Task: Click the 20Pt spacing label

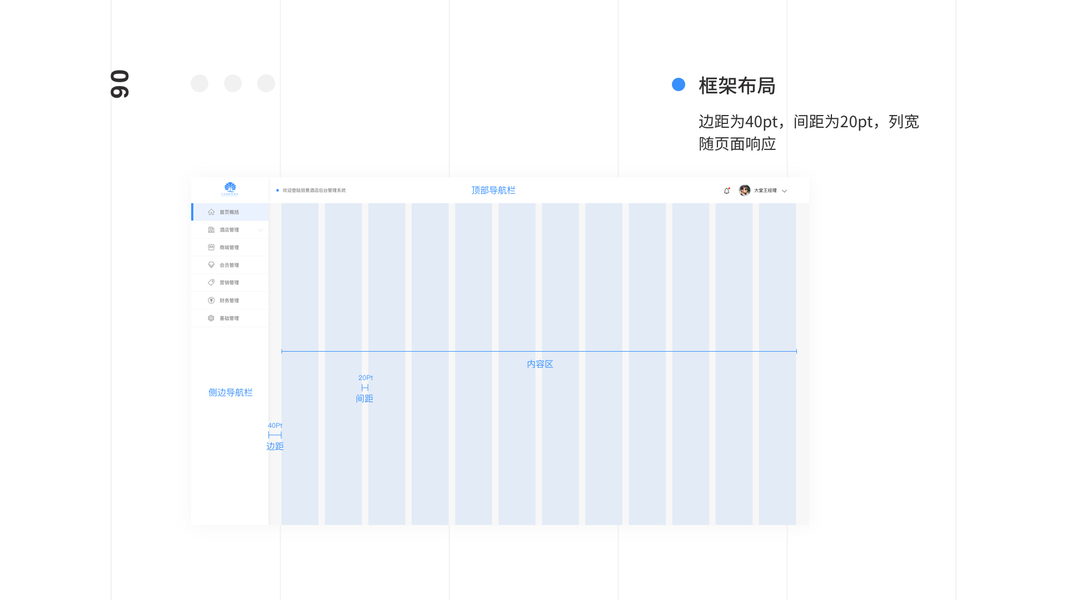Action: [365, 378]
